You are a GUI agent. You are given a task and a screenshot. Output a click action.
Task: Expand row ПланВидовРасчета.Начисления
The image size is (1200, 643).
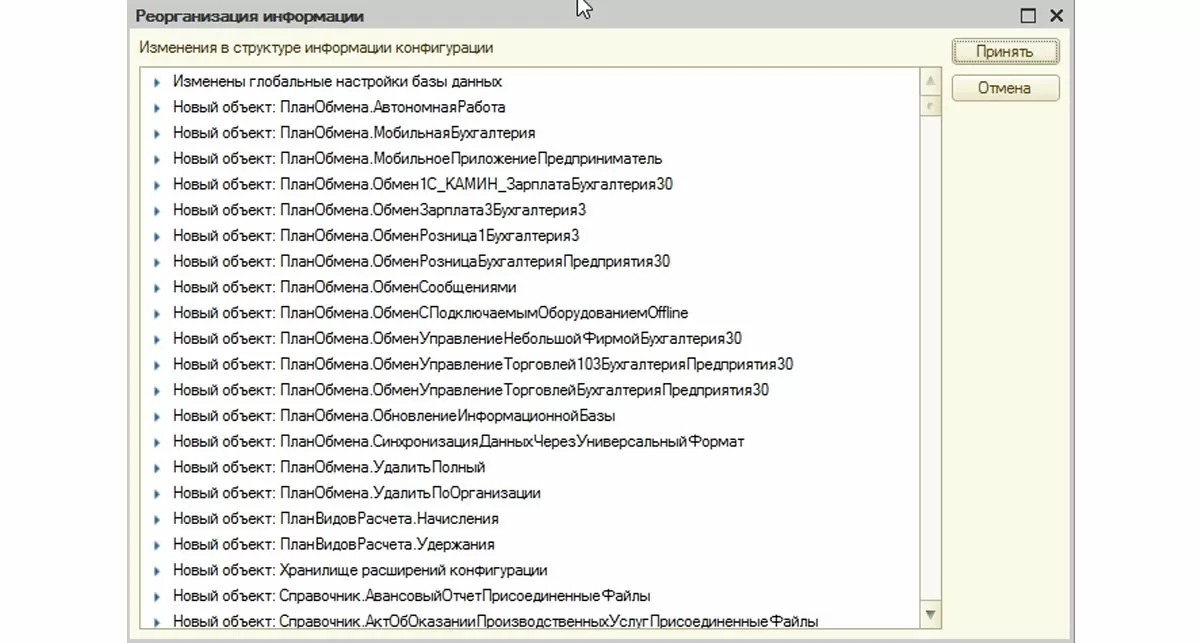157,519
